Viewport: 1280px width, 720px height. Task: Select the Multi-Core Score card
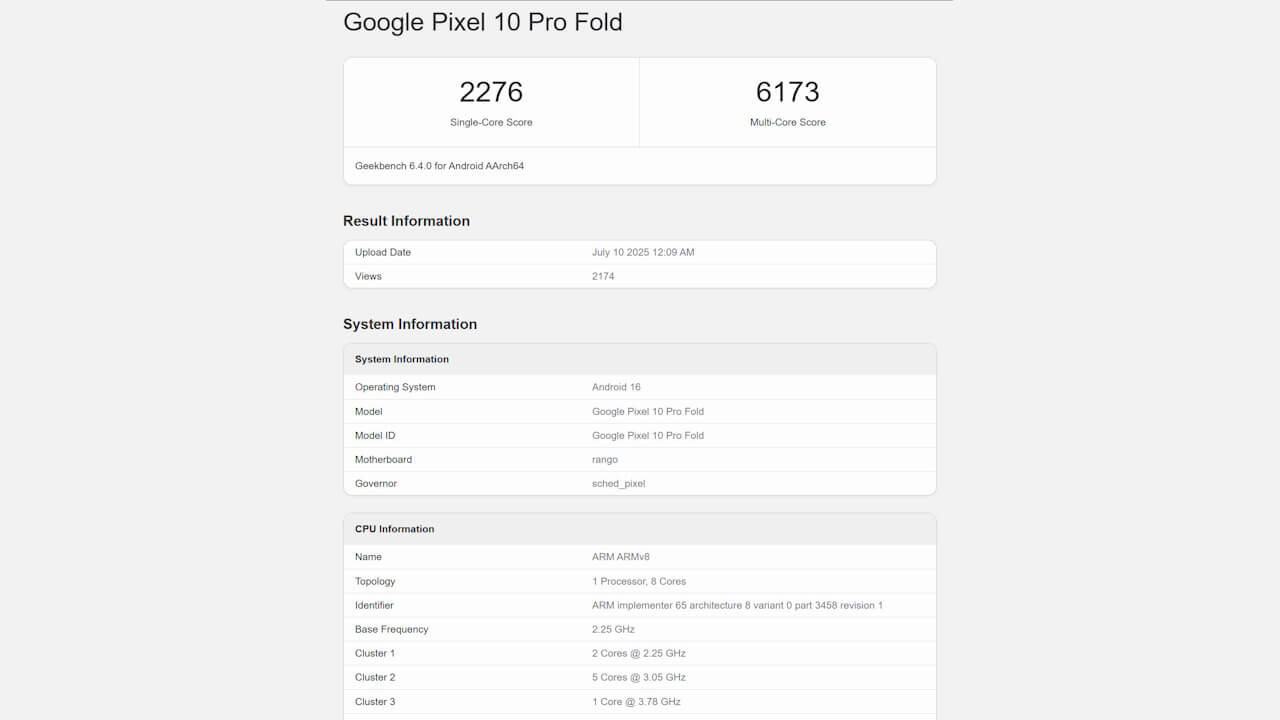[787, 101]
